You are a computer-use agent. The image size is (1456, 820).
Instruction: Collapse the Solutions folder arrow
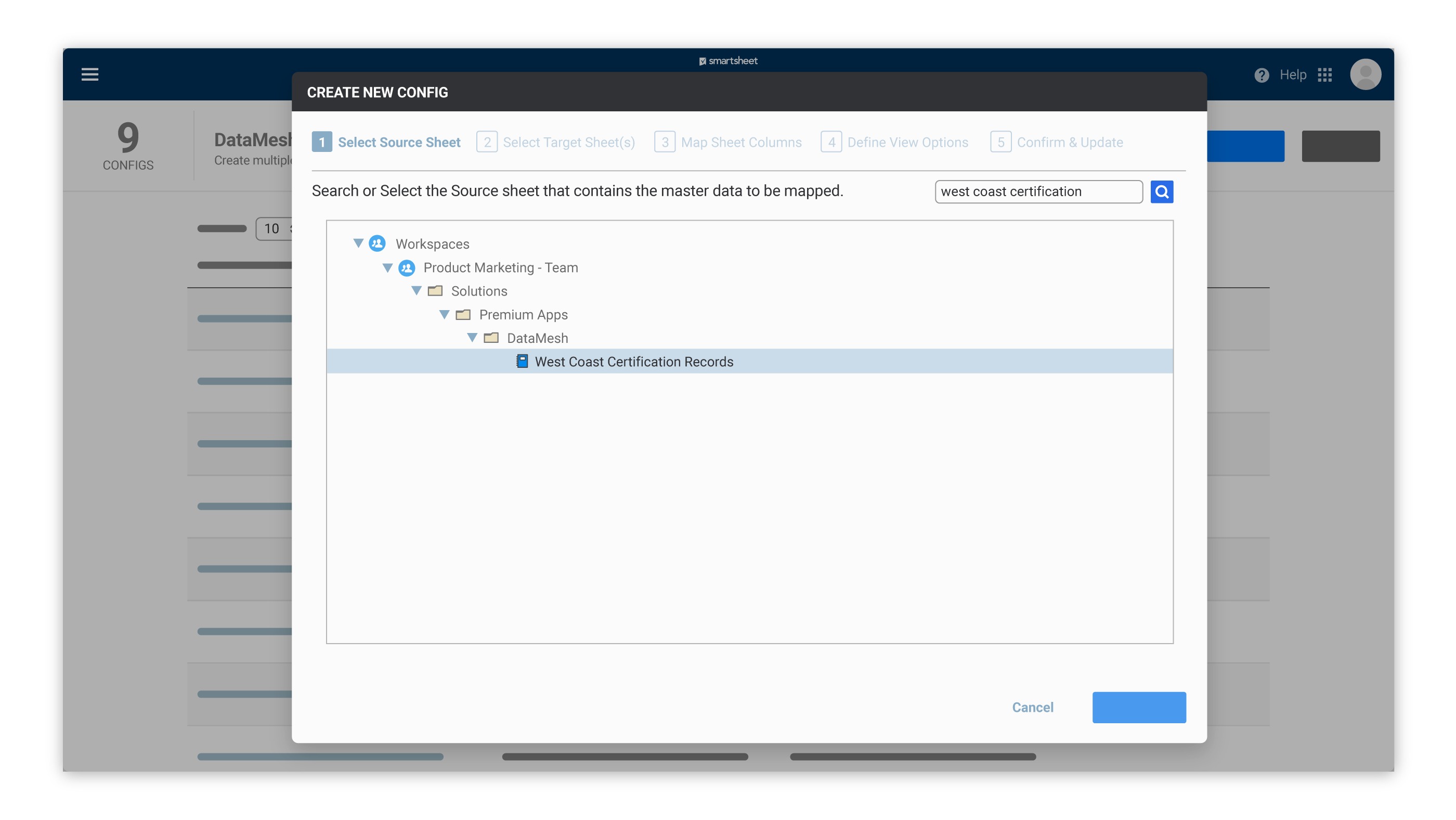[416, 291]
